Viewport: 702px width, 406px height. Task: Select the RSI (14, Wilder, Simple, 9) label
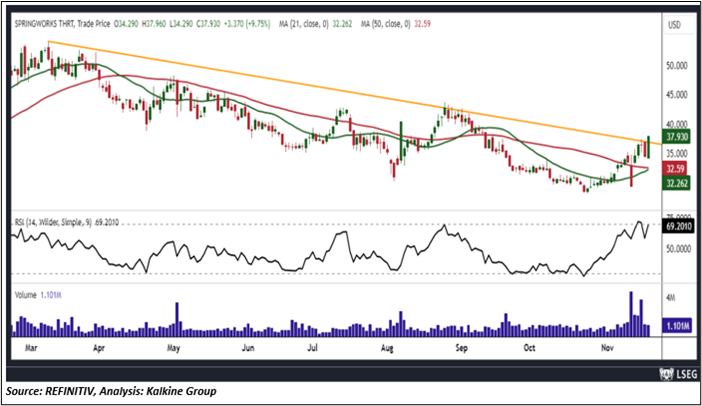(53, 222)
